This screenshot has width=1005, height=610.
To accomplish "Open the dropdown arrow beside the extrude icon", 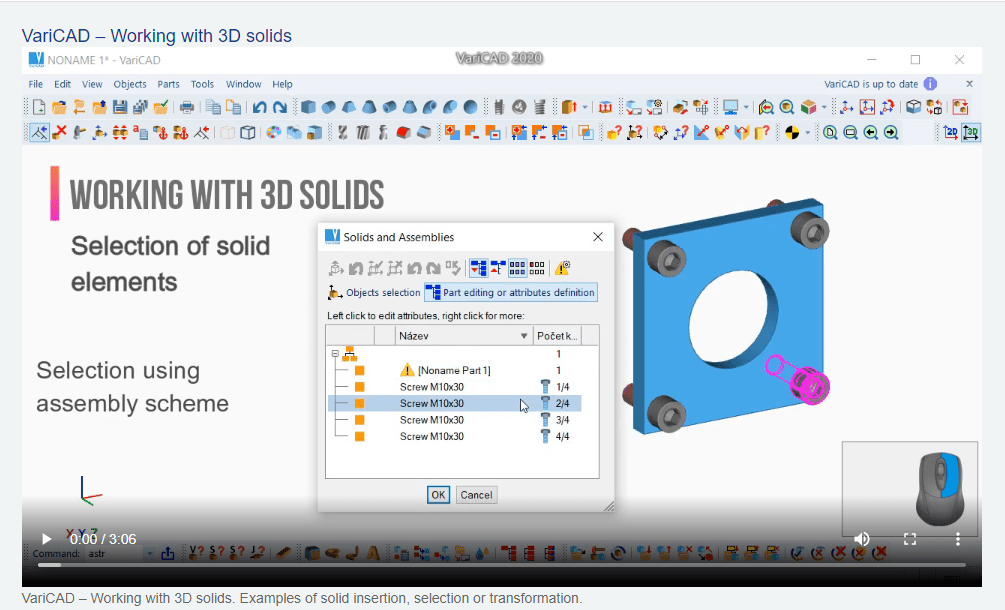I will coord(585,107).
